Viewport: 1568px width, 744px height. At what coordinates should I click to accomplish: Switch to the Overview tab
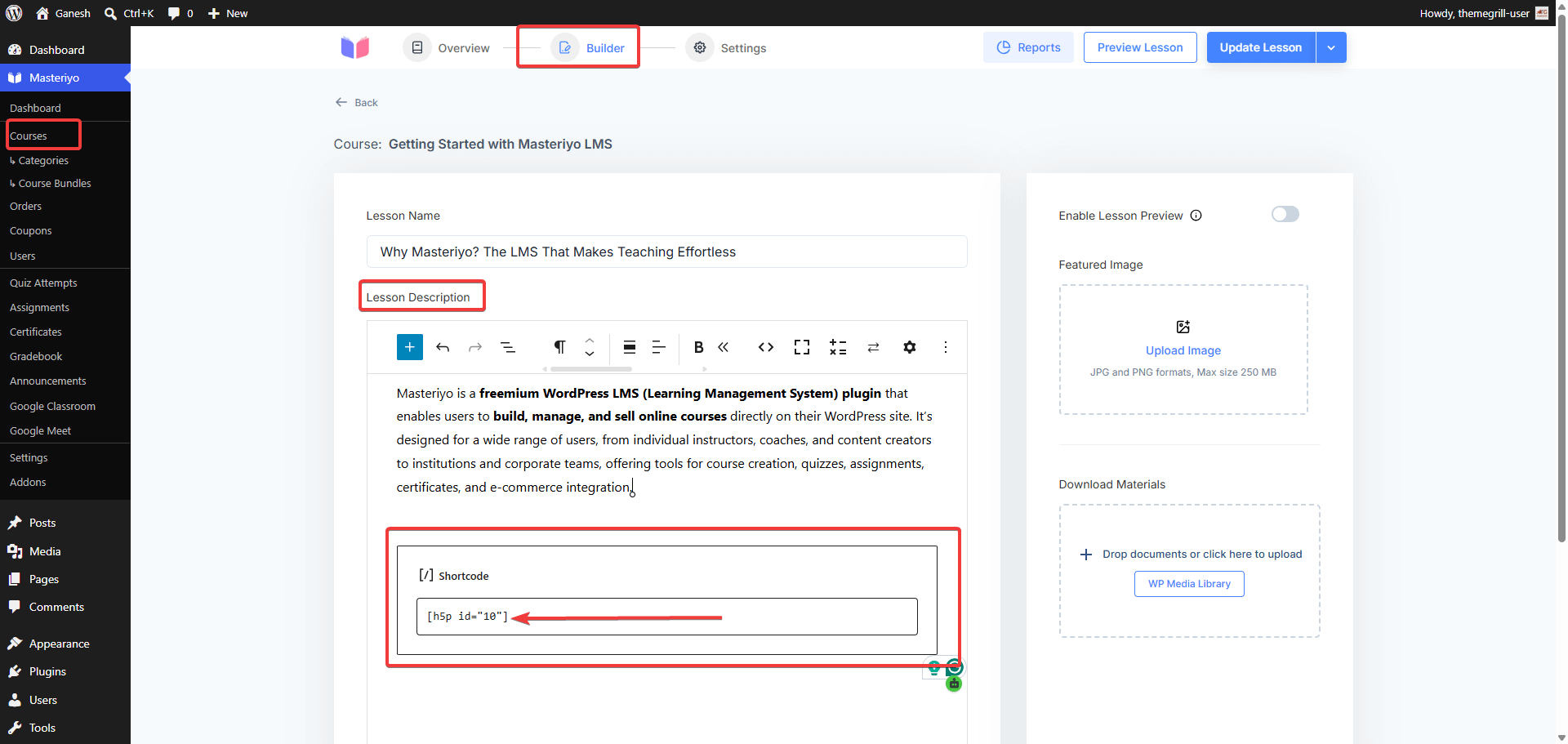coord(448,48)
